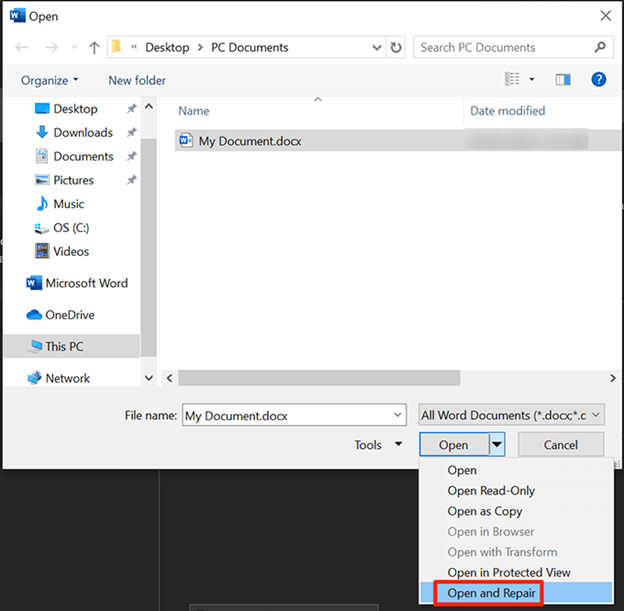Open Microsoft Word in the sidebar
Screen dimensions: 624x611
point(86,283)
